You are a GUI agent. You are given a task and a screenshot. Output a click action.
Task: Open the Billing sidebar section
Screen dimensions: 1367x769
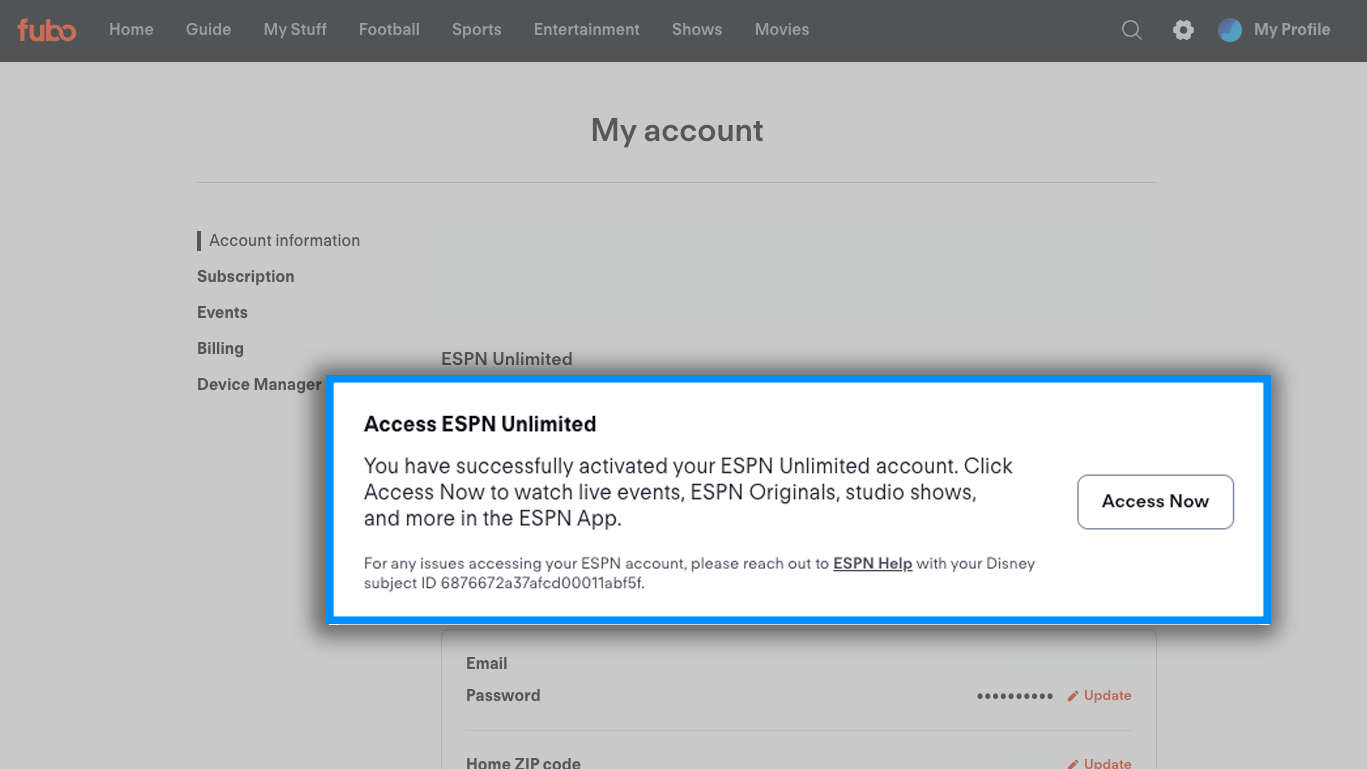pos(220,349)
